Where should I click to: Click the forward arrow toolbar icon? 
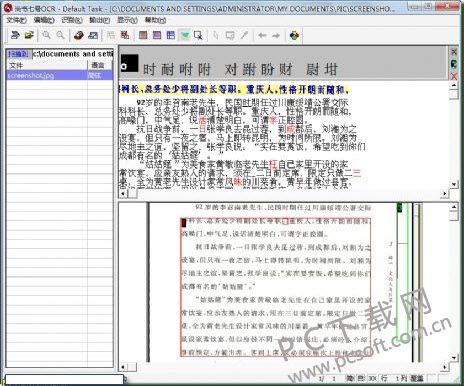[x=276, y=35]
